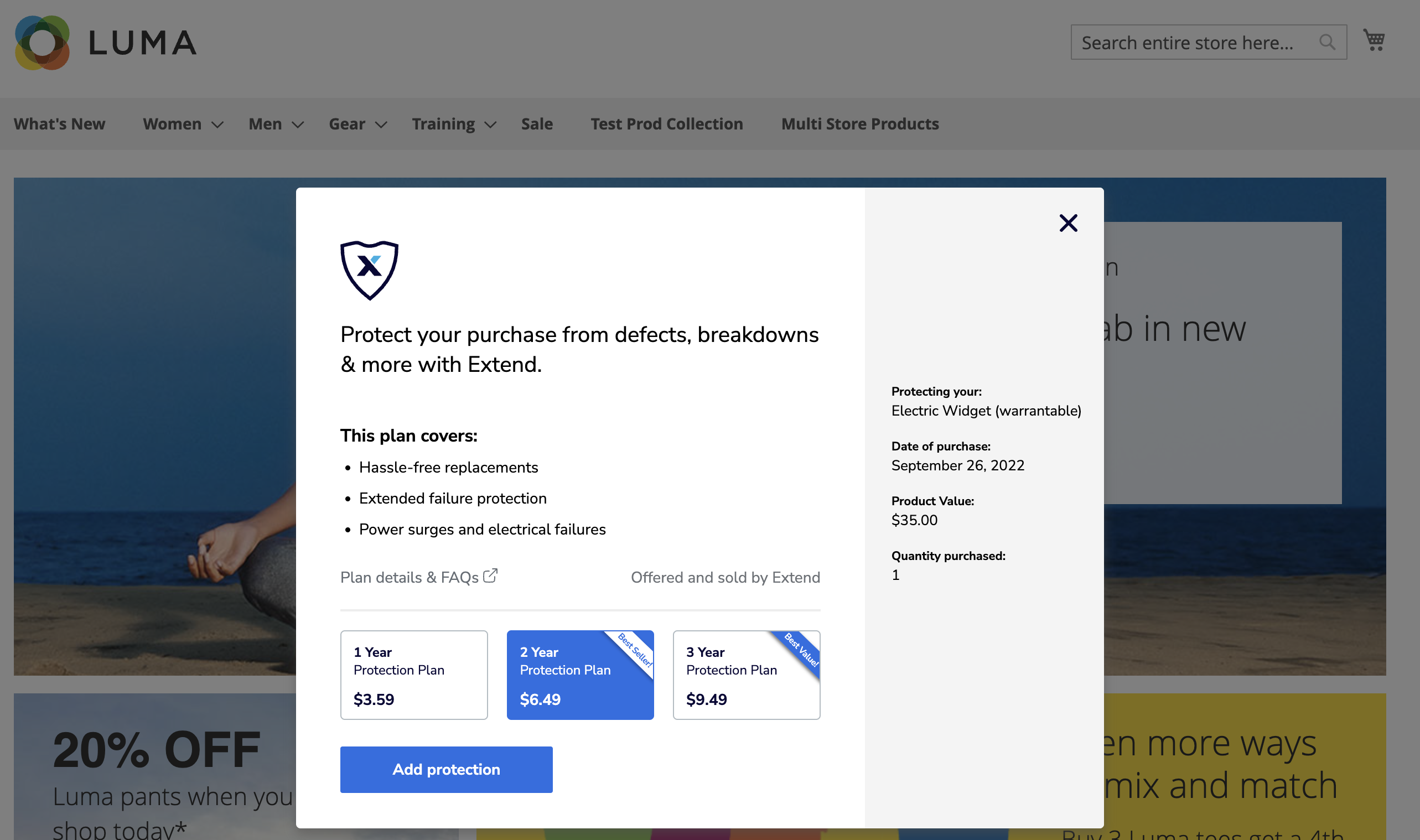Click the Add protection button

(x=446, y=769)
